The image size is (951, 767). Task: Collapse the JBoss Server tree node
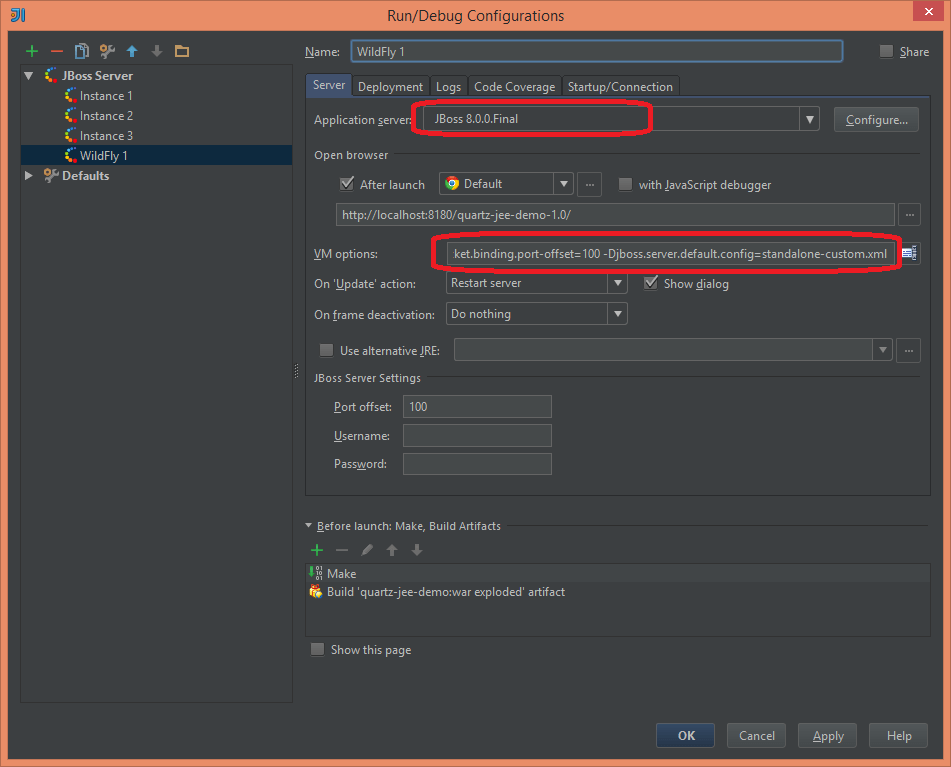click(x=28, y=75)
